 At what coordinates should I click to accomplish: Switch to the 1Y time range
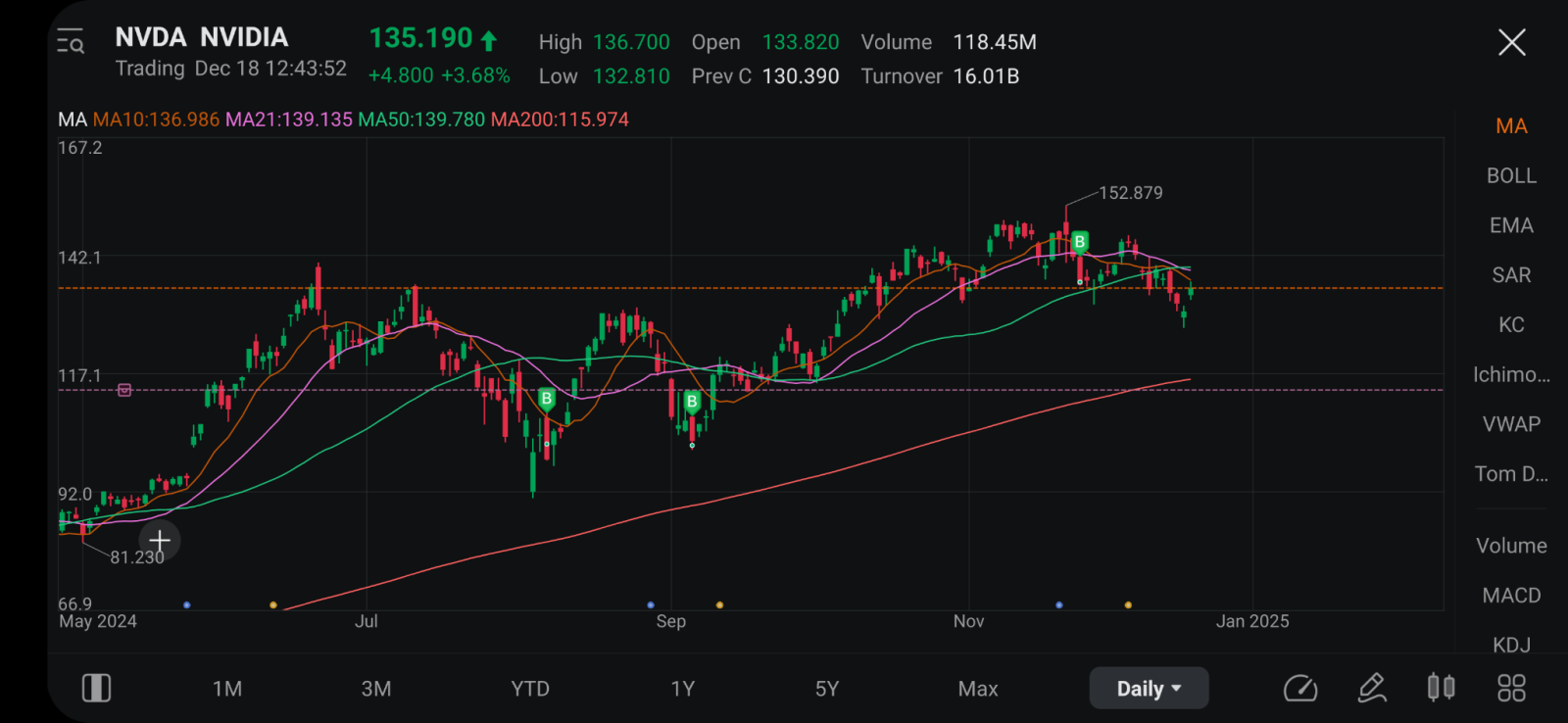point(683,689)
